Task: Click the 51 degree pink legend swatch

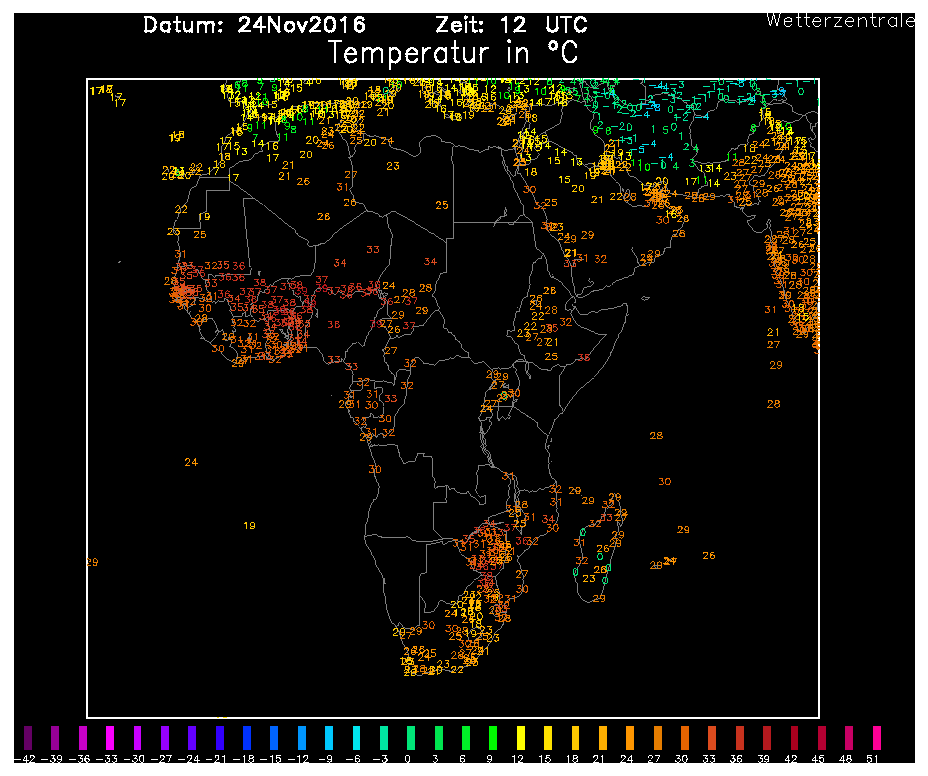Action: coord(876,738)
